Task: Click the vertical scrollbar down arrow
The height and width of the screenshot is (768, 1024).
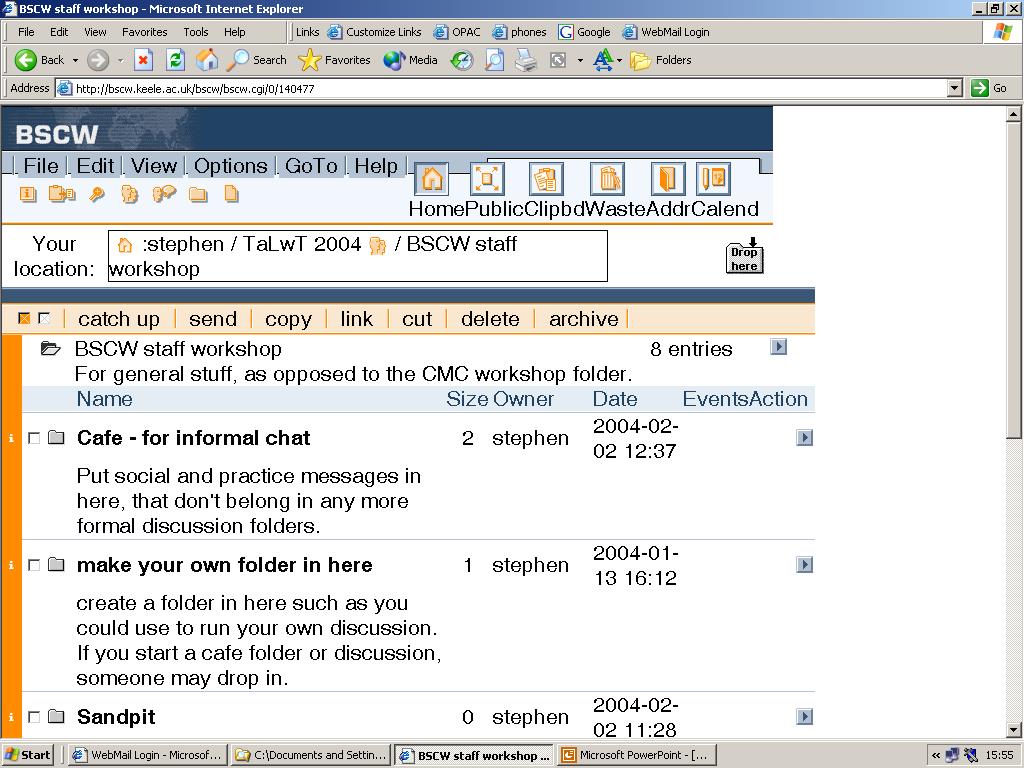Action: 1014,730
